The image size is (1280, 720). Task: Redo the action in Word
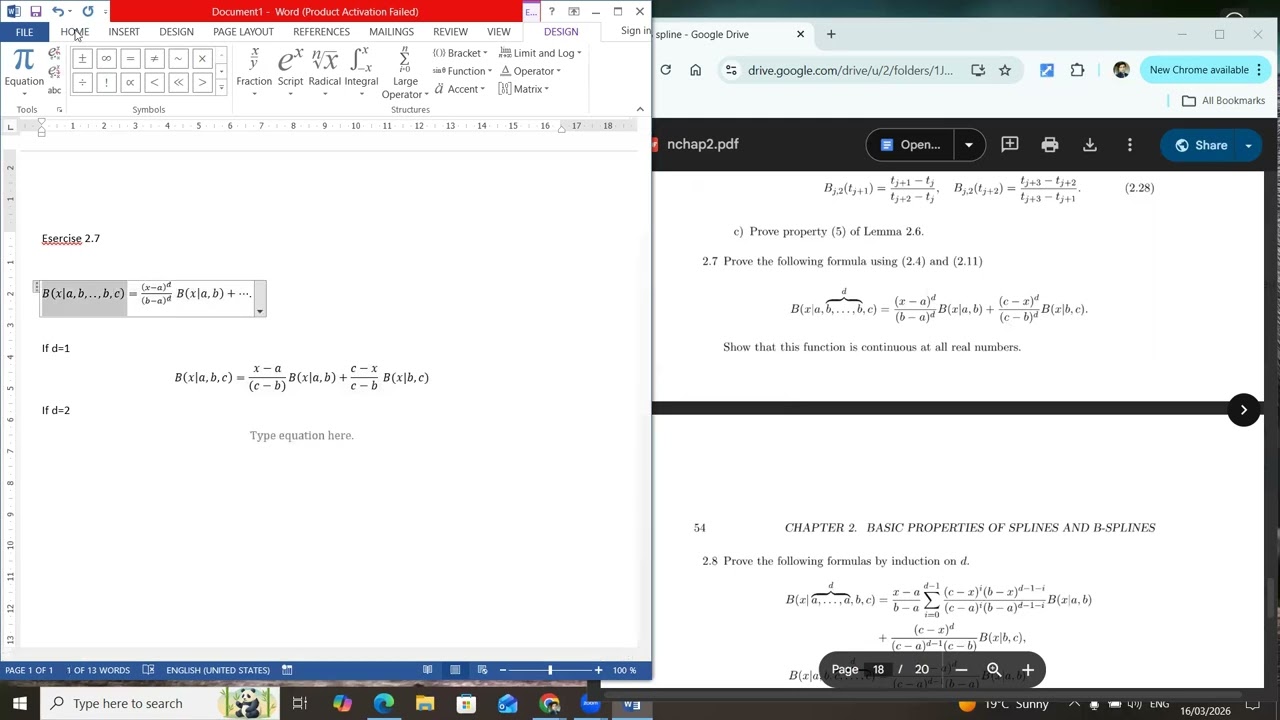pyautogui.click(x=88, y=12)
